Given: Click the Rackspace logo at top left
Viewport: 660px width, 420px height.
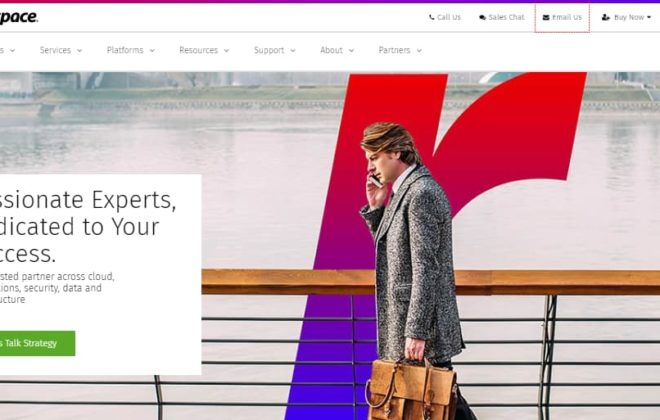Looking at the screenshot, I should (19, 17).
